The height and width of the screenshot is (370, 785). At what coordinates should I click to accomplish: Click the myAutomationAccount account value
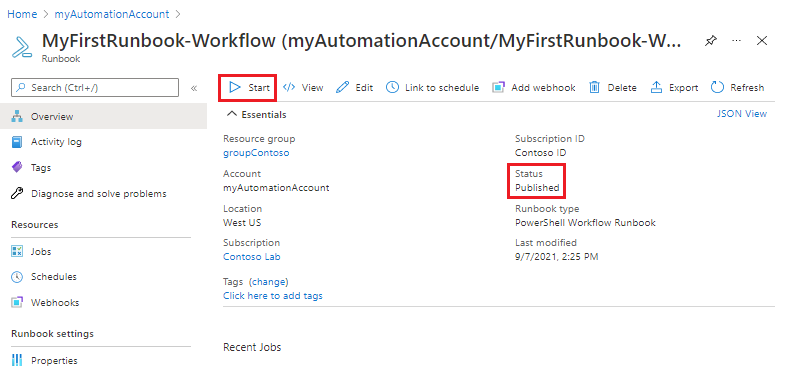276,188
